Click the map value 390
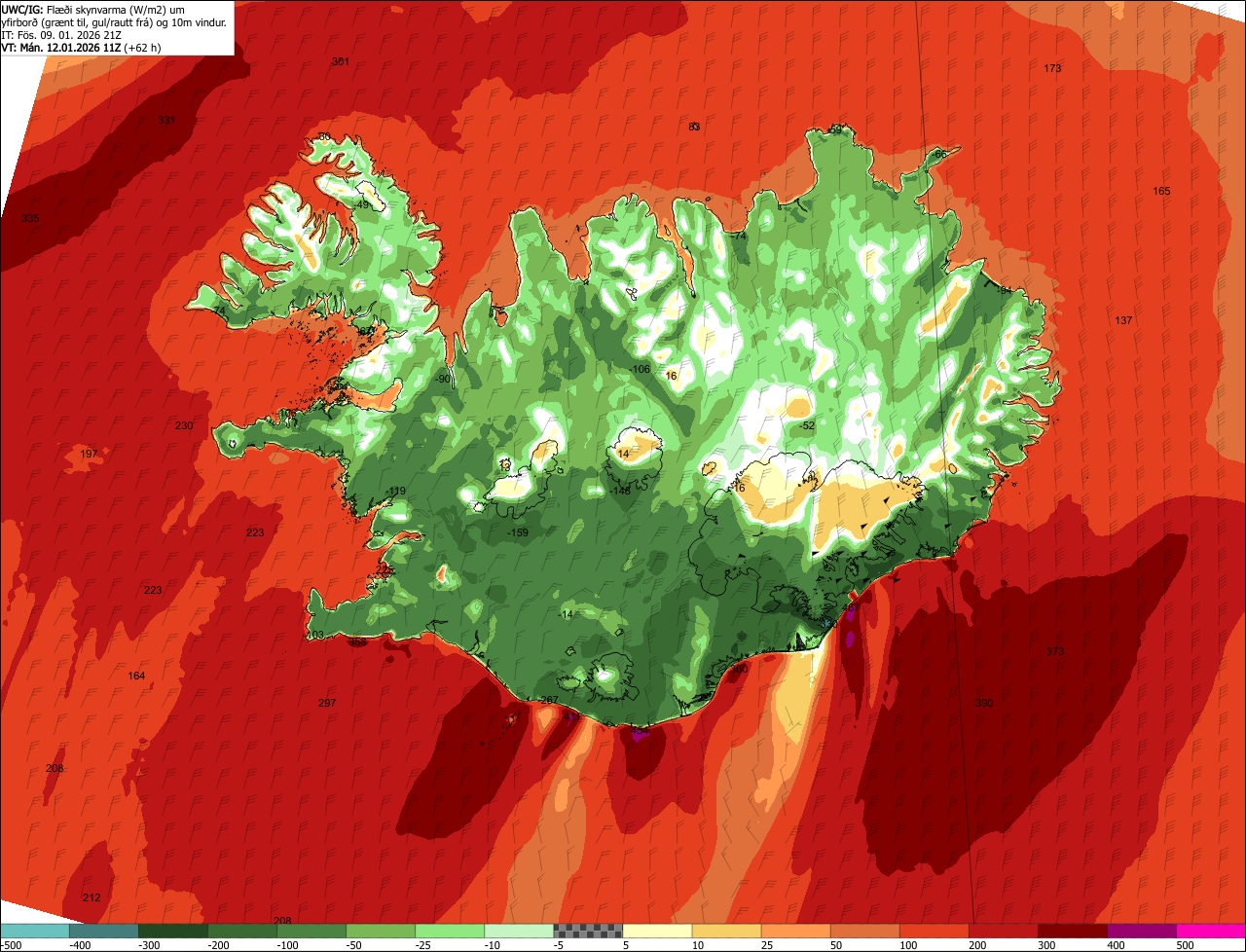Viewport: 1246px width, 952px height. pos(984,703)
